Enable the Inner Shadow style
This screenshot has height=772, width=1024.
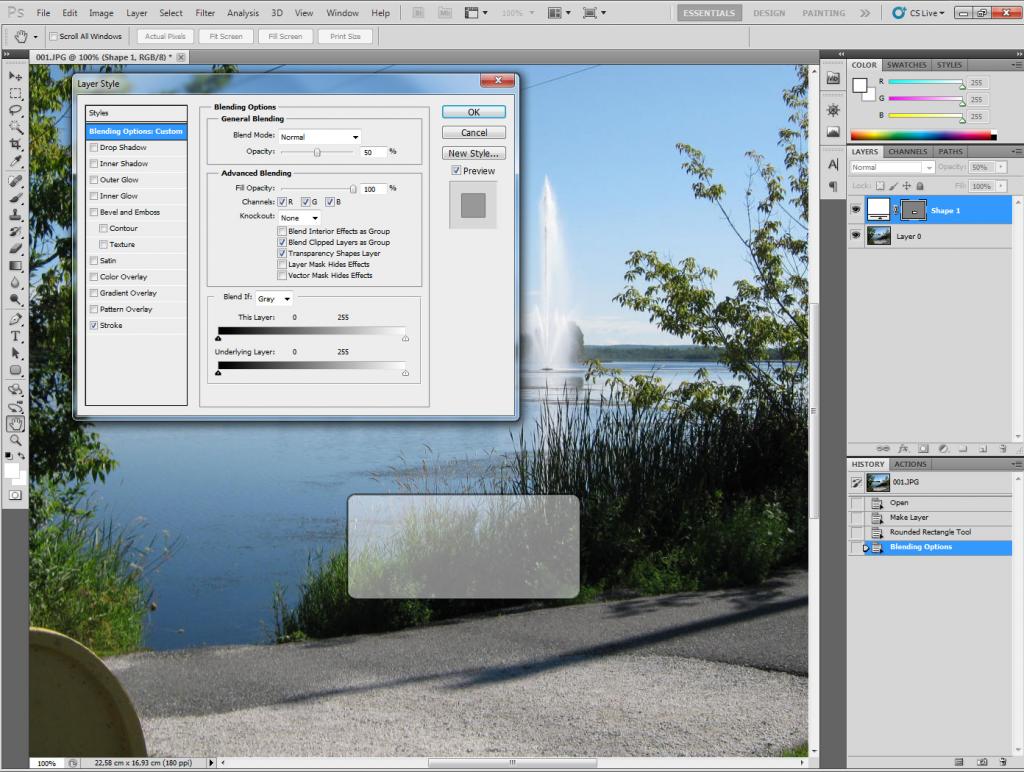point(94,164)
